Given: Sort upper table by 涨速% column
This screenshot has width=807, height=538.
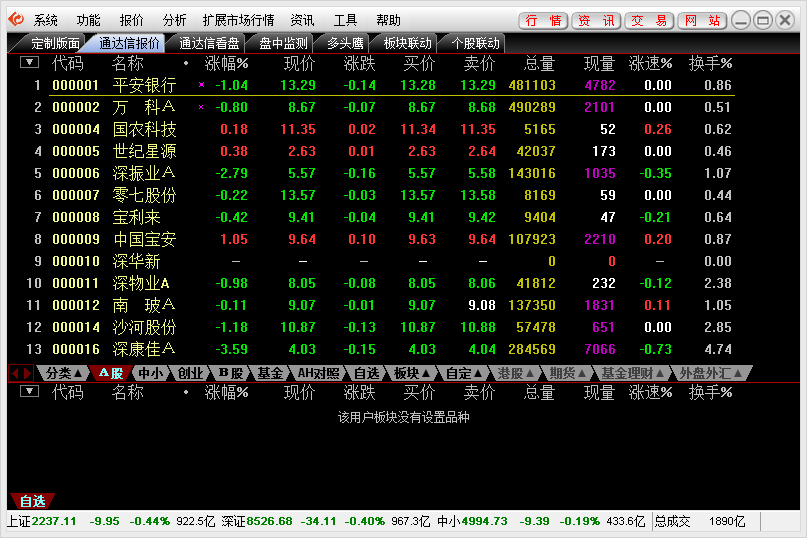Looking at the screenshot, I should coord(650,63).
